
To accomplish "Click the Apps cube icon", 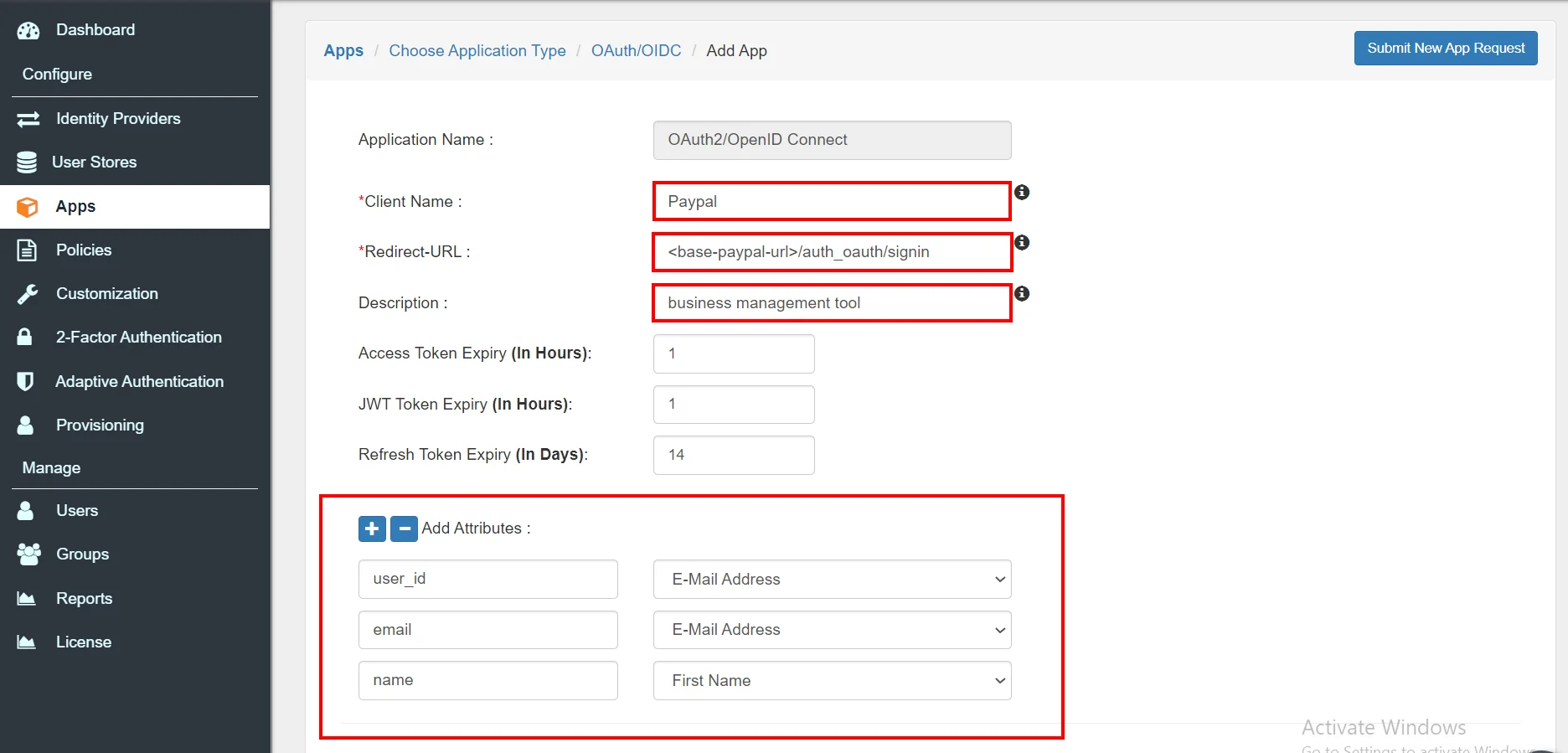I will [x=28, y=207].
